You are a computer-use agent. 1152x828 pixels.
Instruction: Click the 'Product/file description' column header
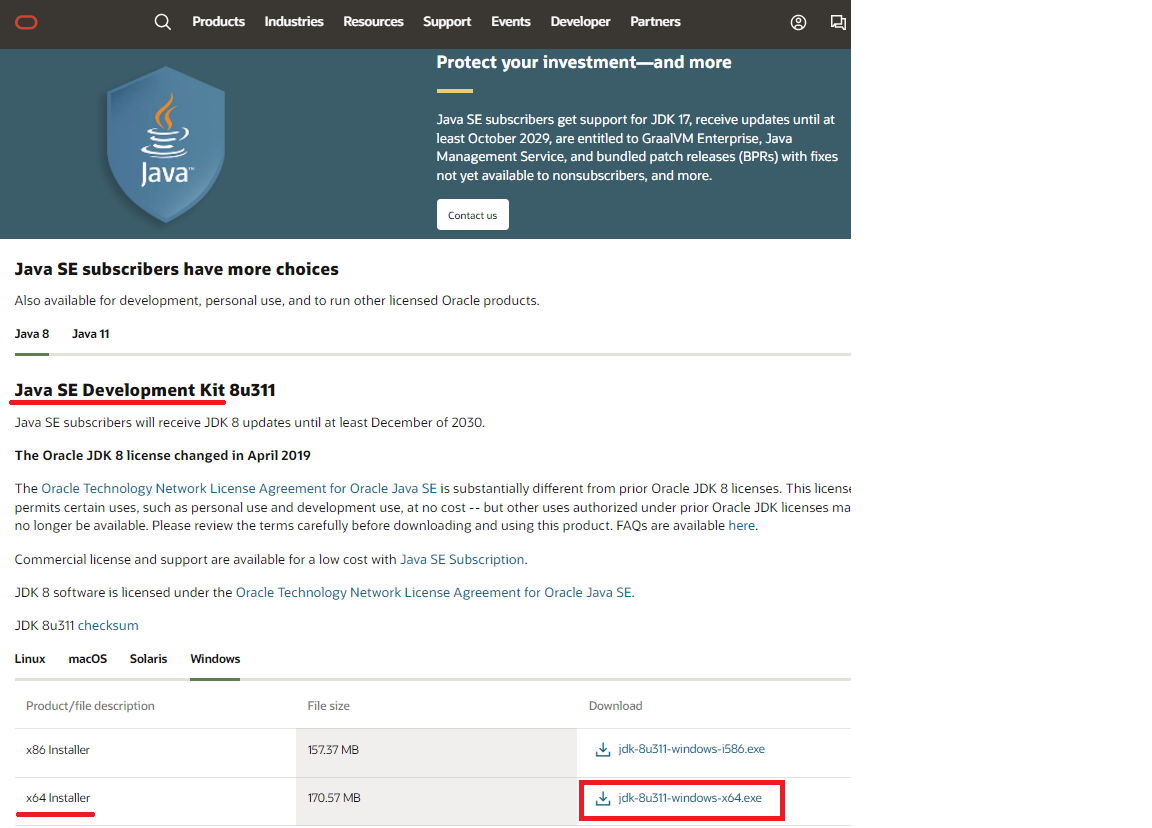point(90,706)
